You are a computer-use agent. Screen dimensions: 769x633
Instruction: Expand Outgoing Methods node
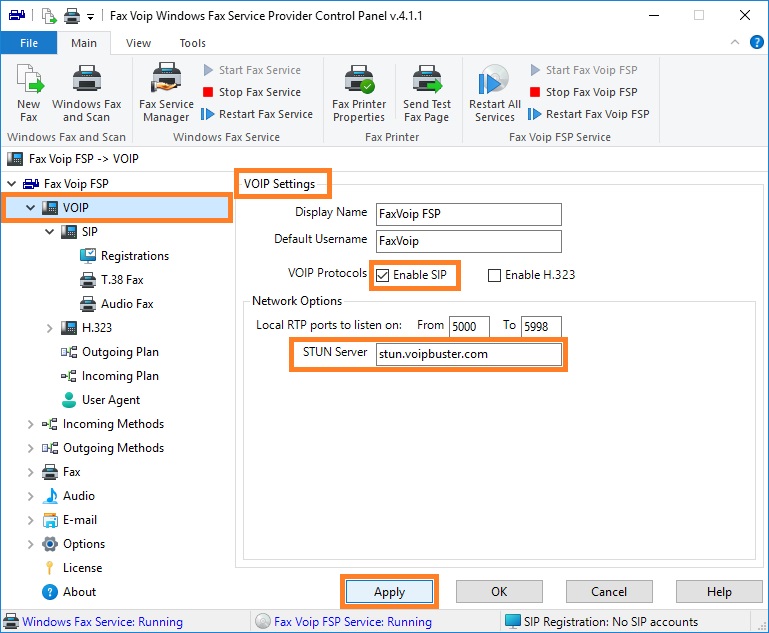(x=30, y=448)
